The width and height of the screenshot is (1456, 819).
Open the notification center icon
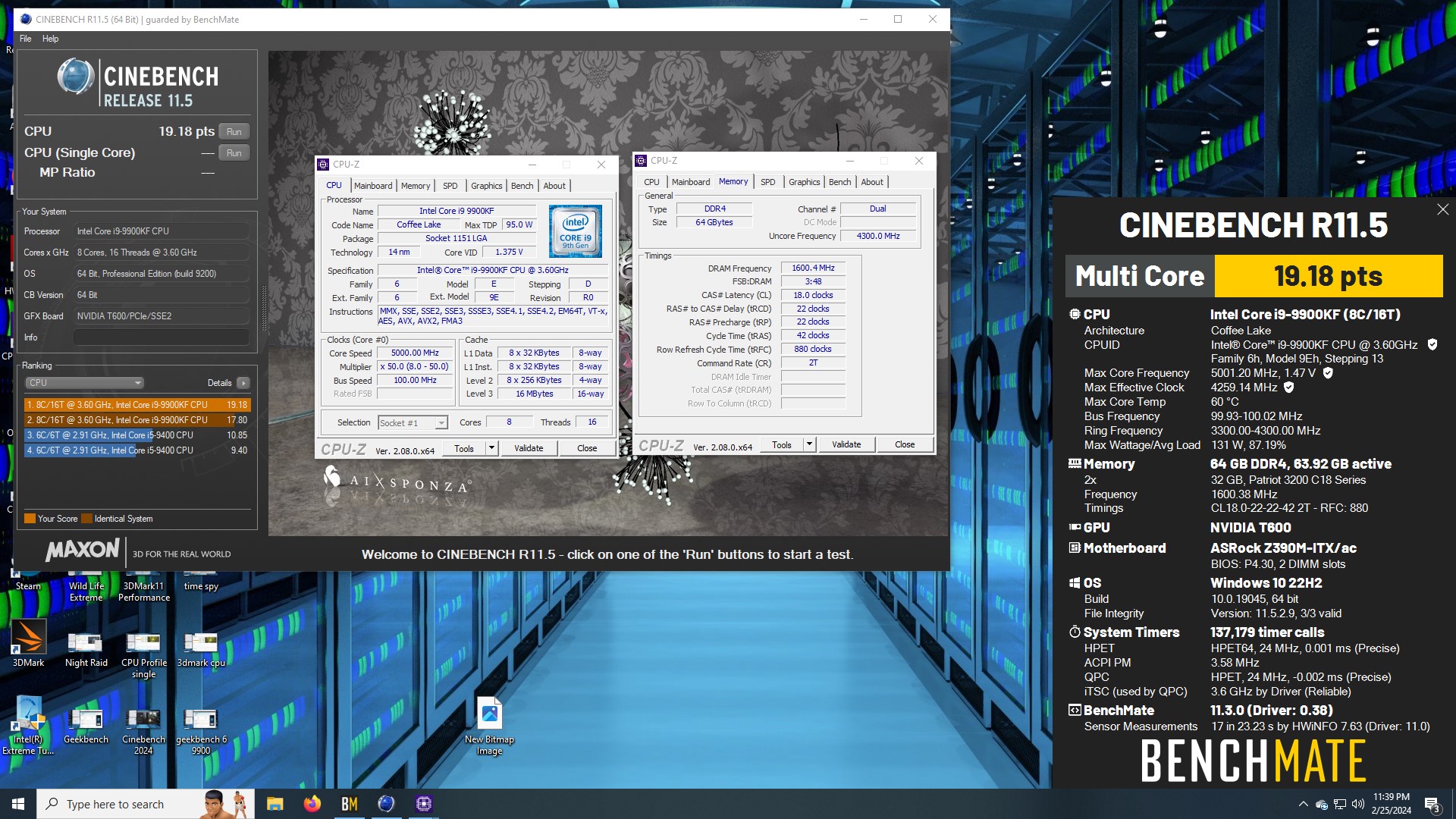pos(1432,805)
